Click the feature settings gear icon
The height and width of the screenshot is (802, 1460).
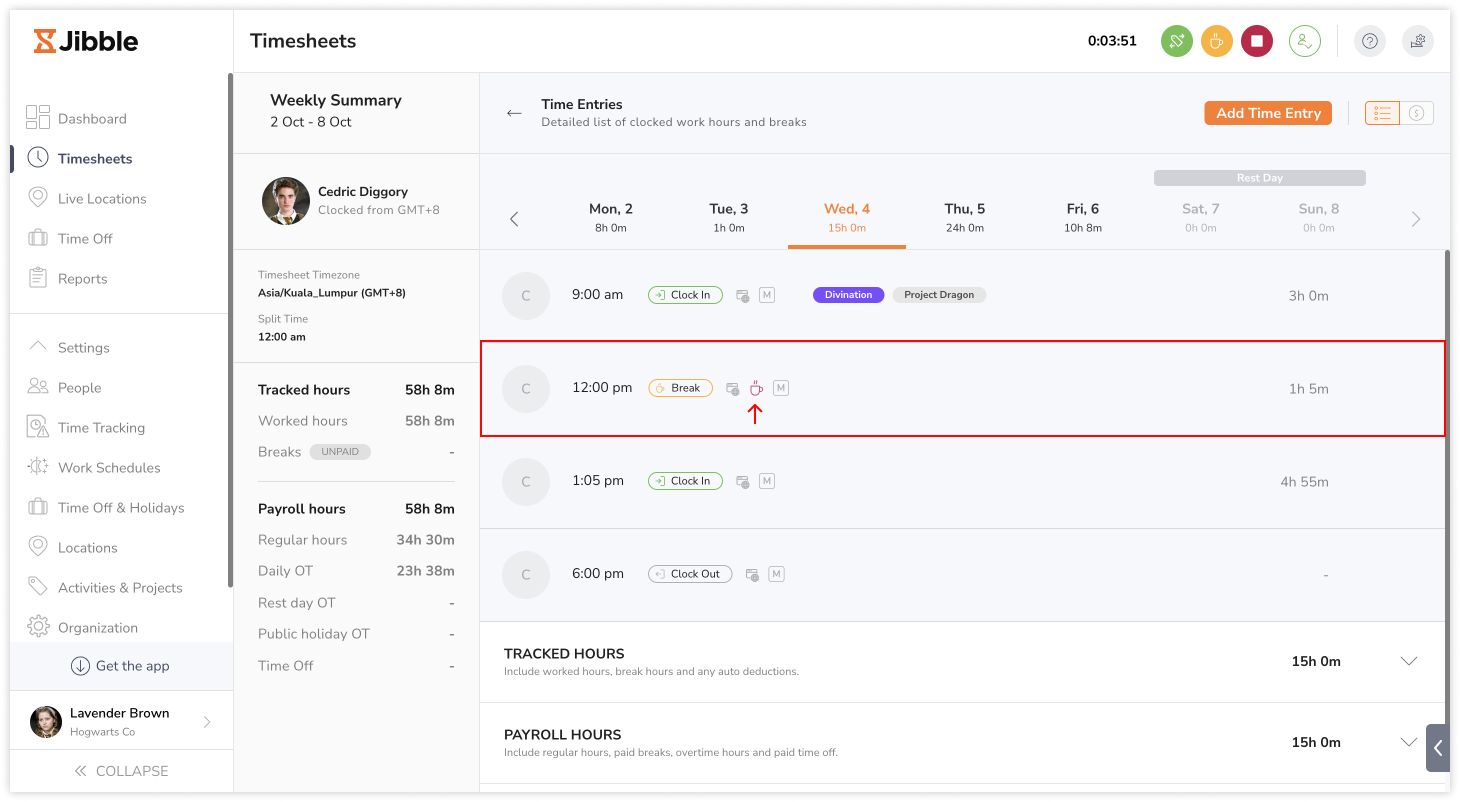point(1417,41)
